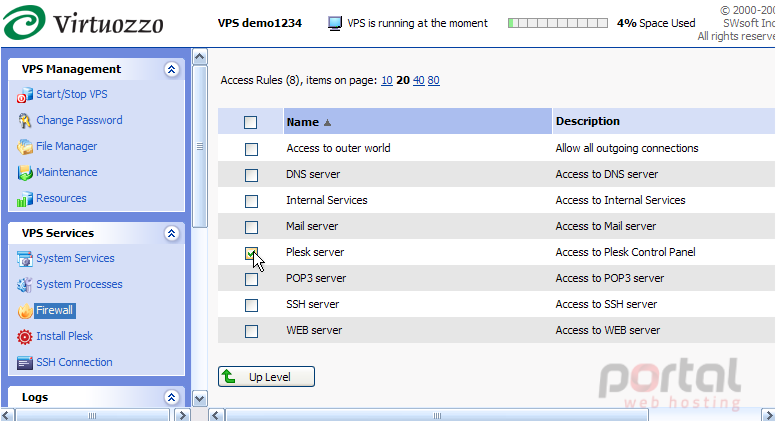Click the Name column sort arrow

(327, 123)
